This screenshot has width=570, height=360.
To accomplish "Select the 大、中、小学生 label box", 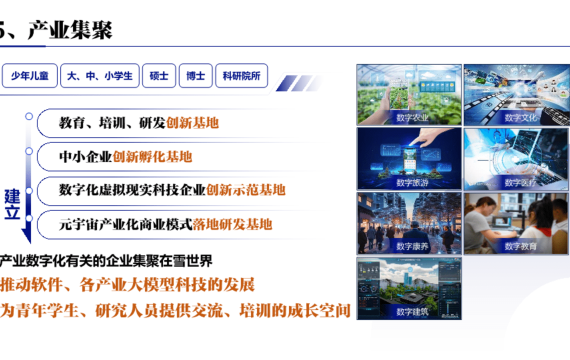I will tap(100, 76).
